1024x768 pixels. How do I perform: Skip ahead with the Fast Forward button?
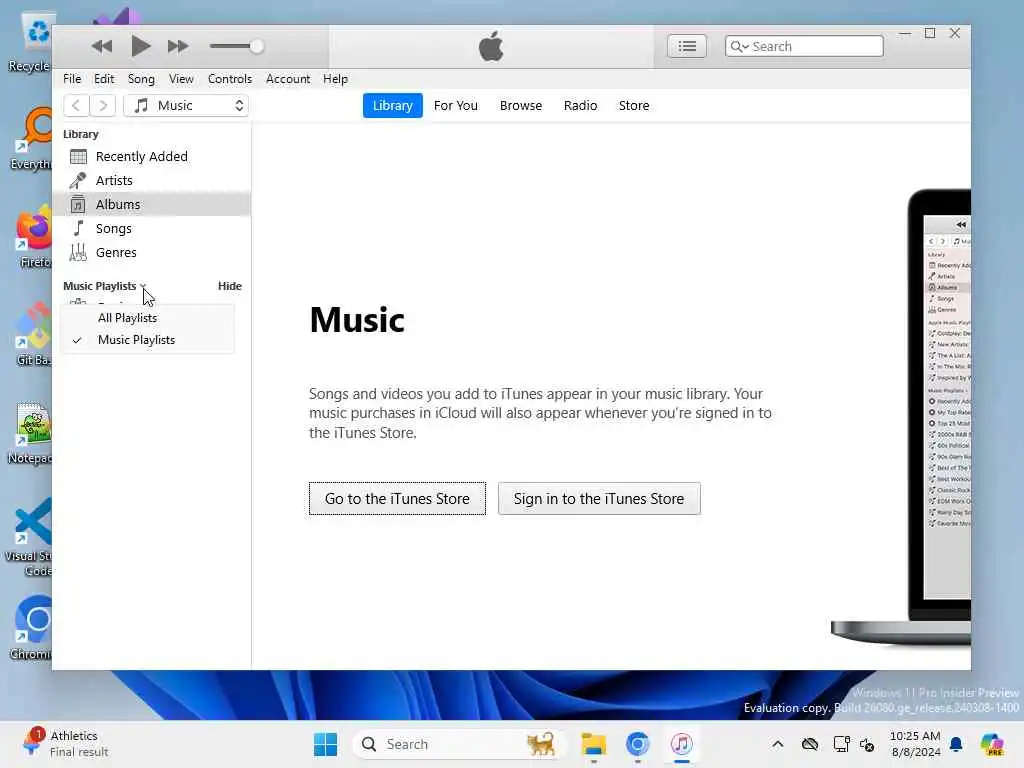(178, 46)
